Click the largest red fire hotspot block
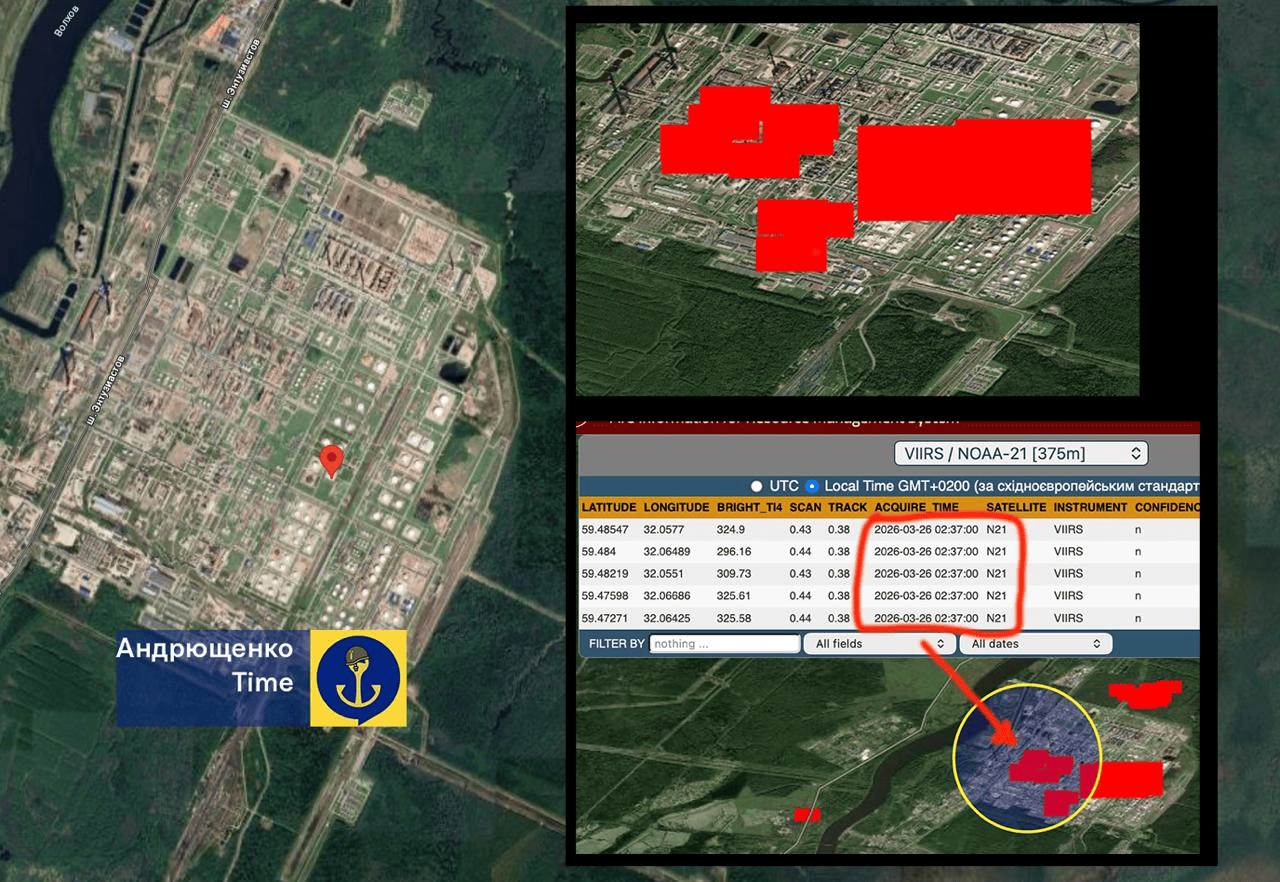The height and width of the screenshot is (882, 1280). [973, 169]
